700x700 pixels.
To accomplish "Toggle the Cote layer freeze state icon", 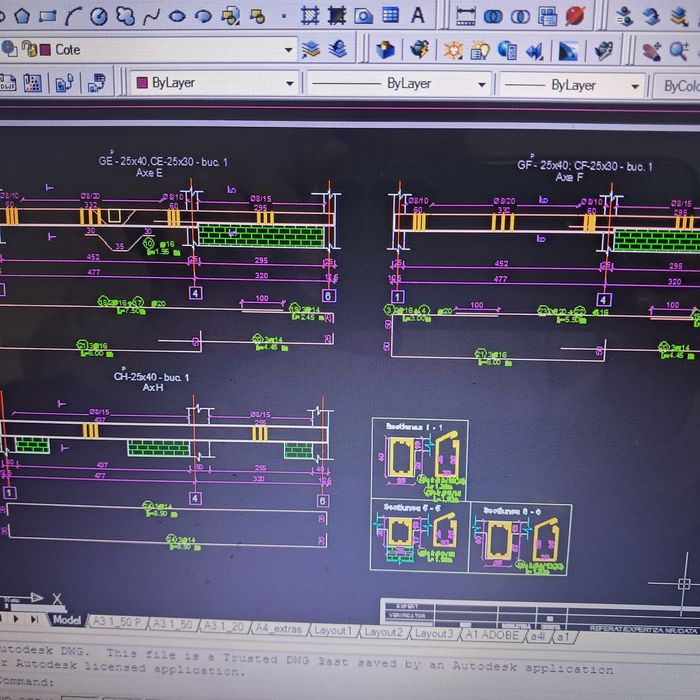I will [x=9, y=49].
